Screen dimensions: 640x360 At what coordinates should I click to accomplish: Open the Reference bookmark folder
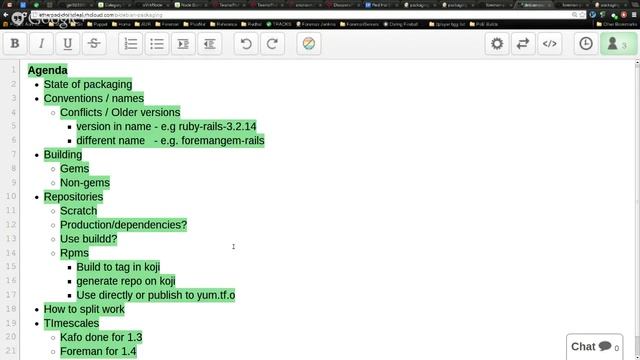click(223, 24)
